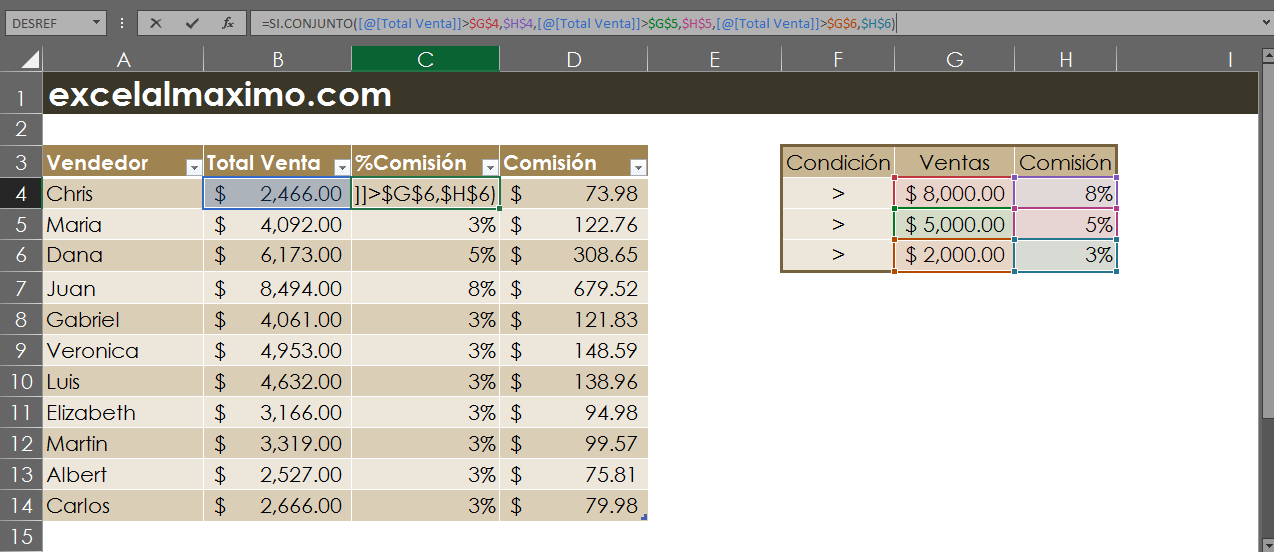Click the Veronica vendor cell
This screenshot has height=552, width=1274.
(x=123, y=351)
